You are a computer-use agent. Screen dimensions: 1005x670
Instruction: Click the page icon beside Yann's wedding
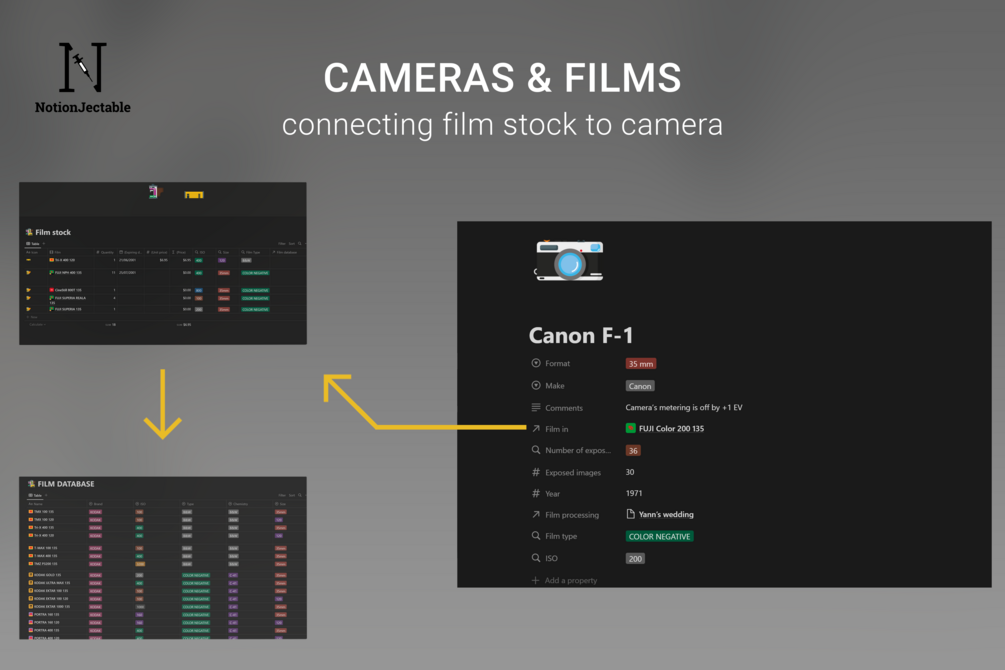coord(631,514)
